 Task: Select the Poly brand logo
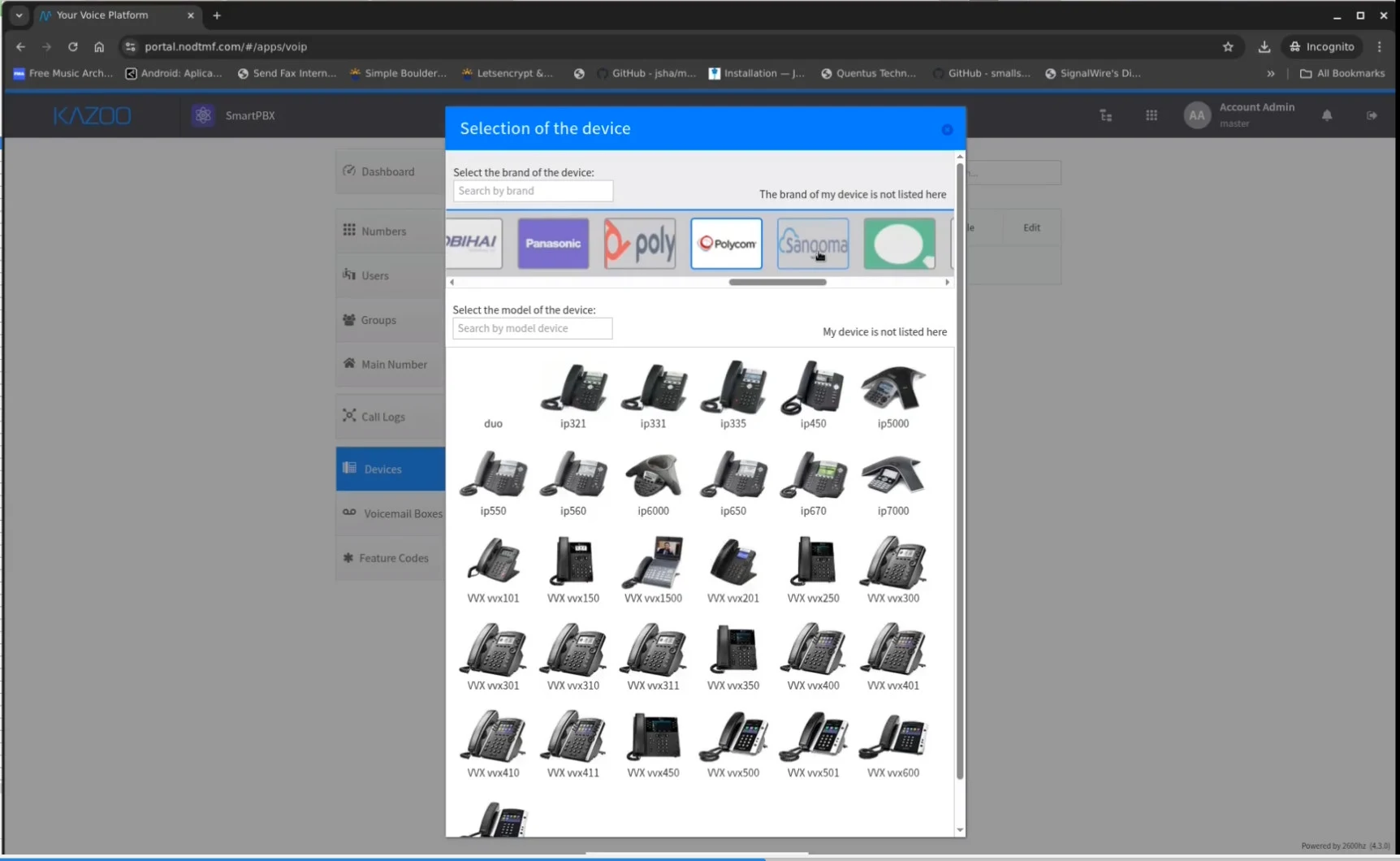point(640,244)
